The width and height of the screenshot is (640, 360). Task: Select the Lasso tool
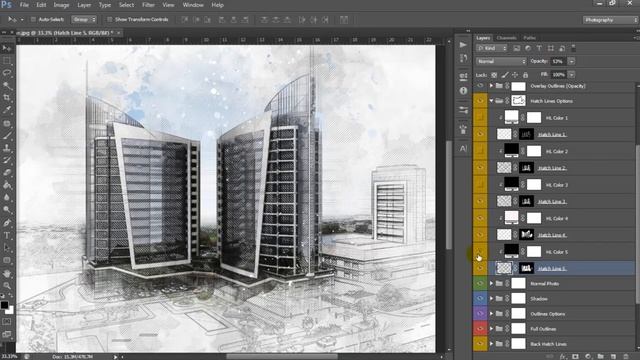click(7, 73)
